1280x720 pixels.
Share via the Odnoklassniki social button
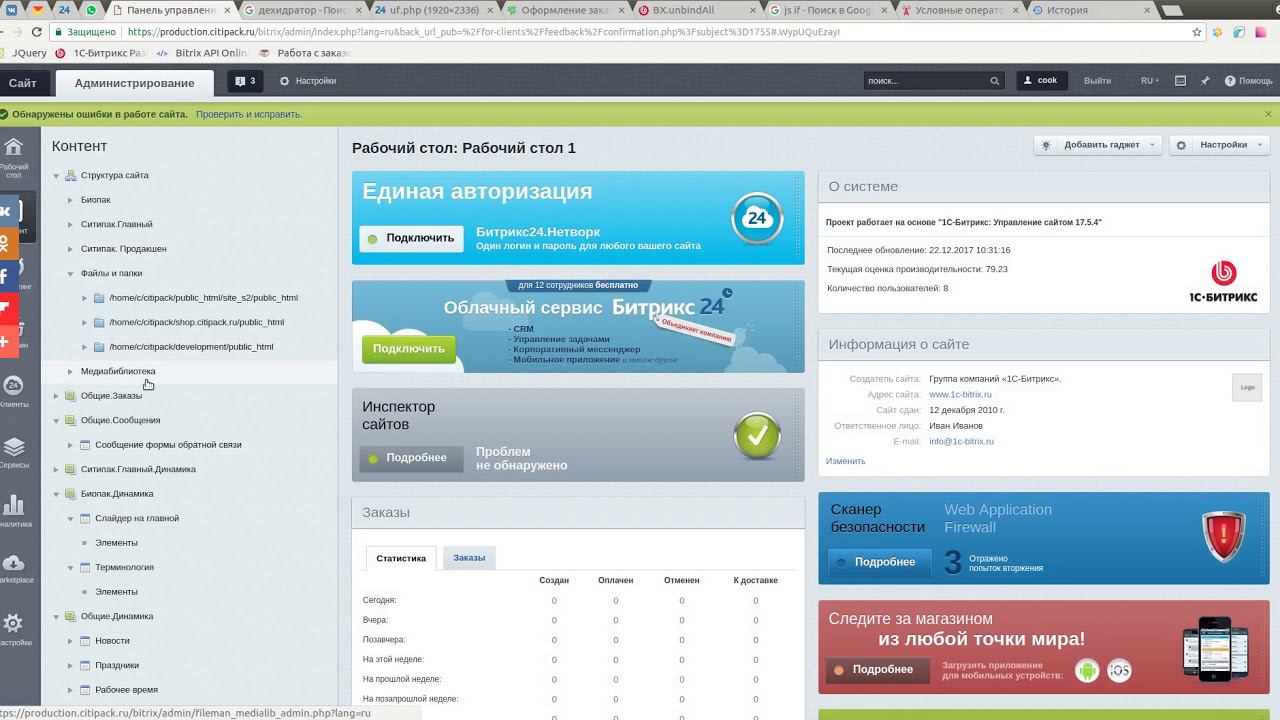tap(8, 243)
